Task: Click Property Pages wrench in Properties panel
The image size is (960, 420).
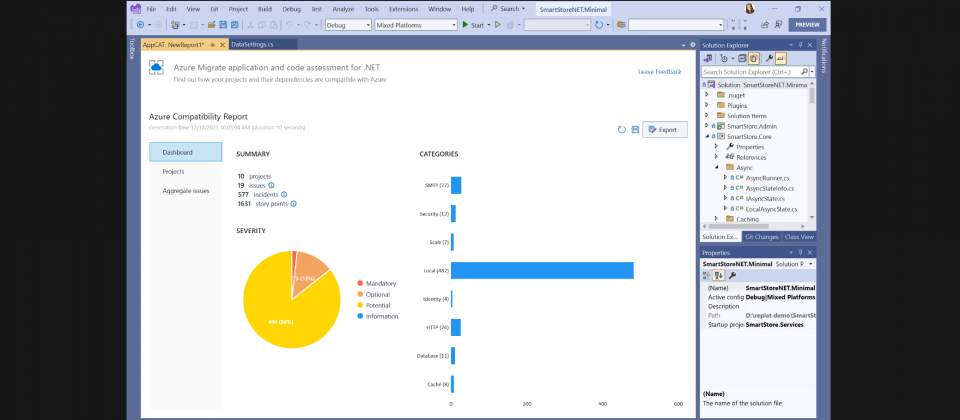Action: point(732,276)
